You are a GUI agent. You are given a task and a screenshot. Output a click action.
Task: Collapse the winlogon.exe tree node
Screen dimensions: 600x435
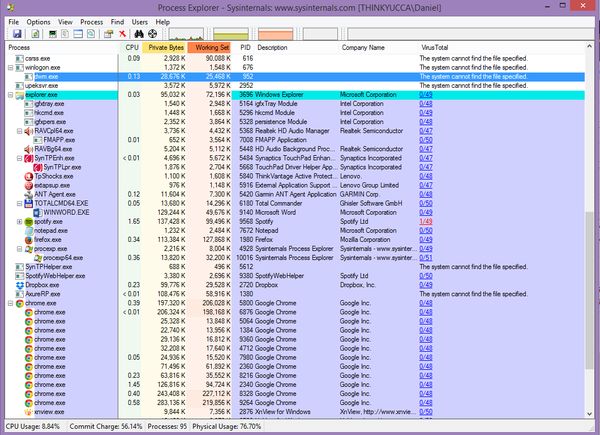coord(11,68)
